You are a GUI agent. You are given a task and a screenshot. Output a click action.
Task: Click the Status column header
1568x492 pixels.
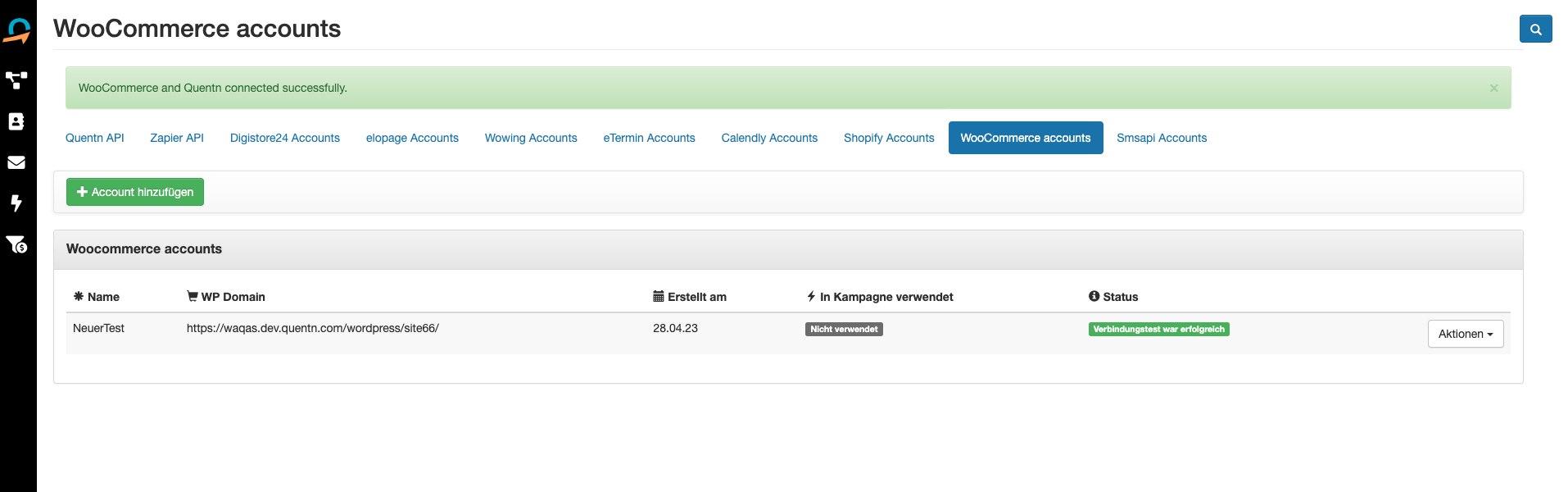click(x=1113, y=297)
